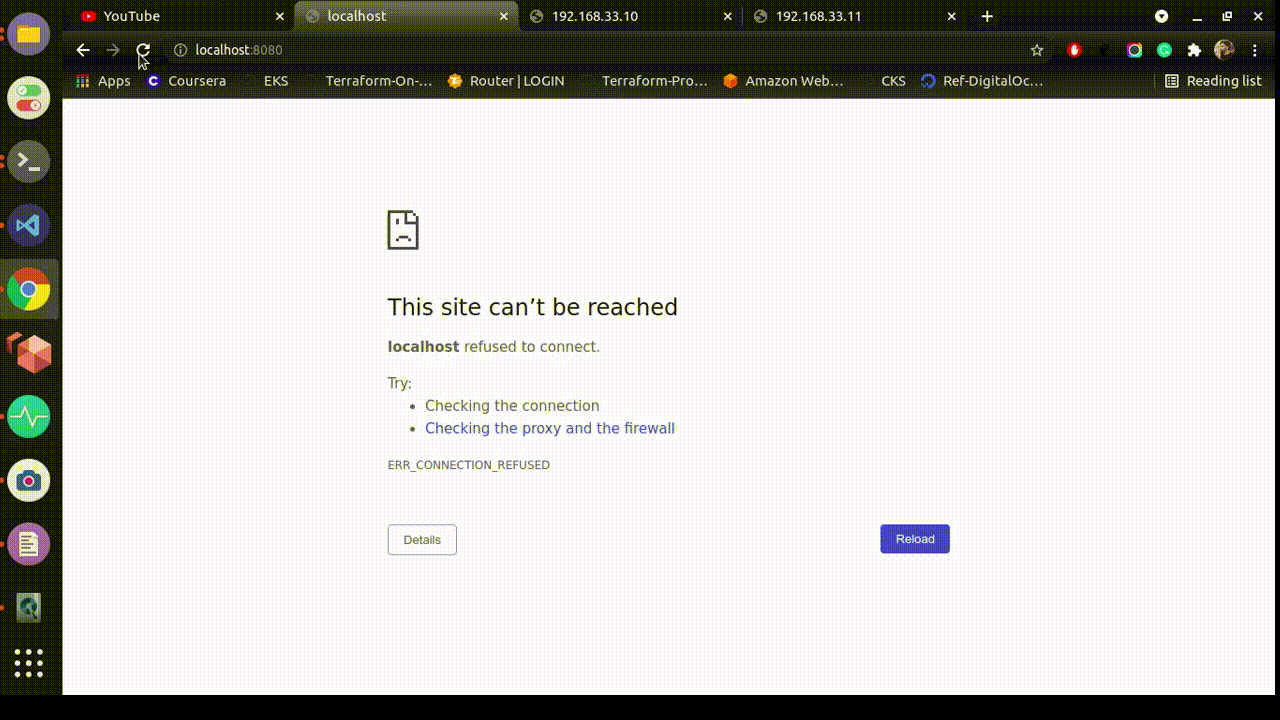The width and height of the screenshot is (1280, 720).
Task: Follow the Checking the proxy and the firewall link
Action: tap(550, 428)
